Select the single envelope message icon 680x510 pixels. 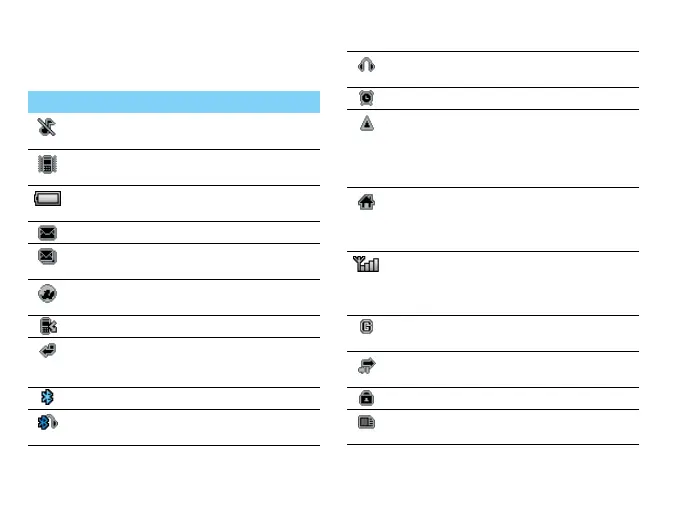pos(47,233)
